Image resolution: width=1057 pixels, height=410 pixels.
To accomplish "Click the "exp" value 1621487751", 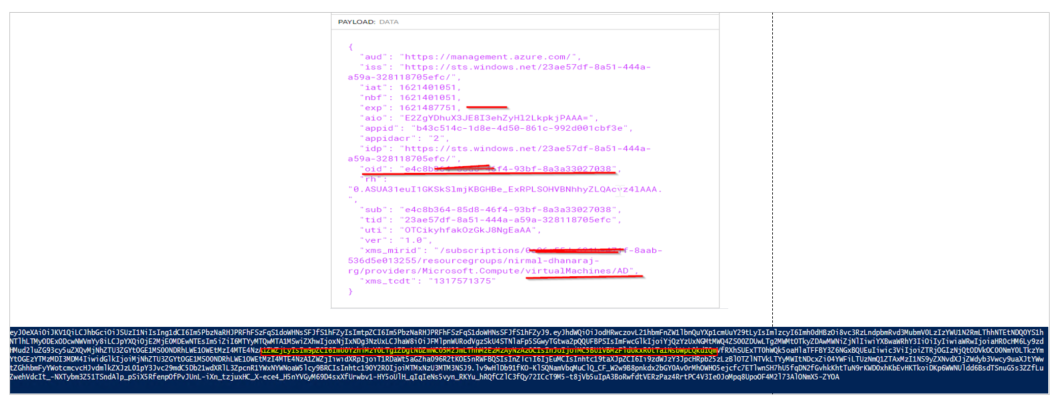I will point(430,108).
